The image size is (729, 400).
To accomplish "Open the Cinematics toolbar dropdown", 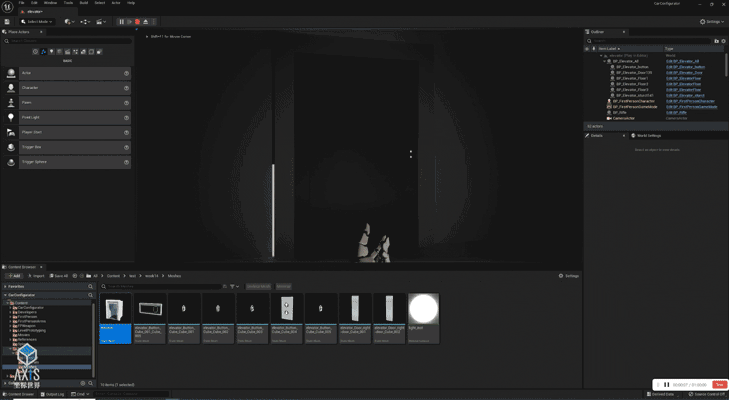I will 100,22.
